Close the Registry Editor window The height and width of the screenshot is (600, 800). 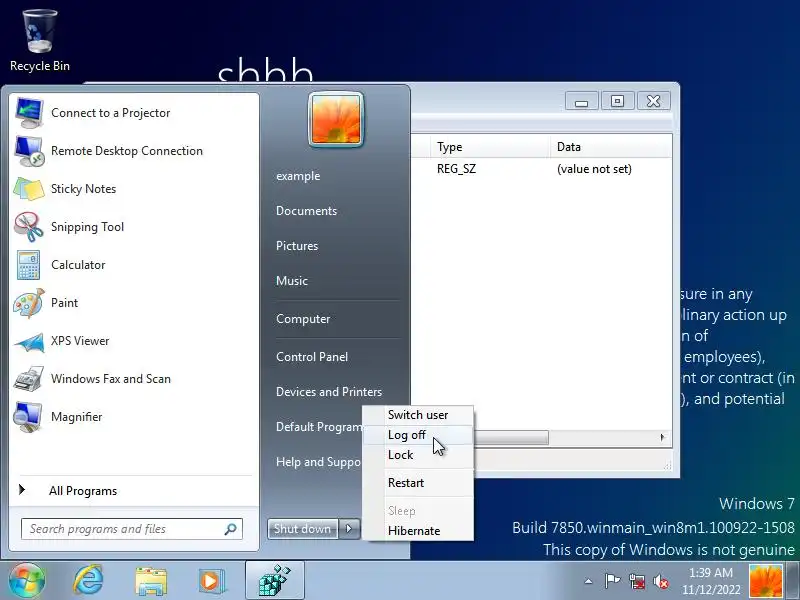[x=654, y=101]
